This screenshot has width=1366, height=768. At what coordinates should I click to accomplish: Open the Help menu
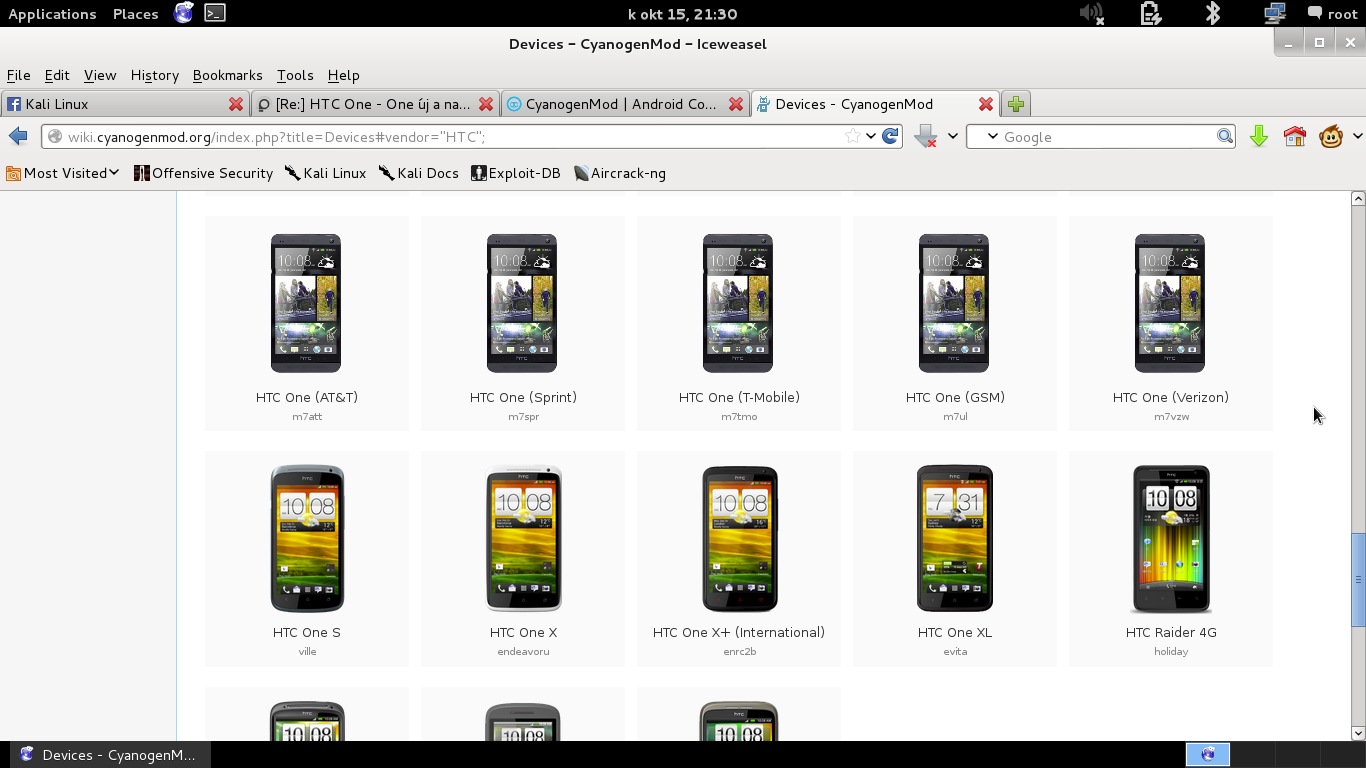point(343,75)
